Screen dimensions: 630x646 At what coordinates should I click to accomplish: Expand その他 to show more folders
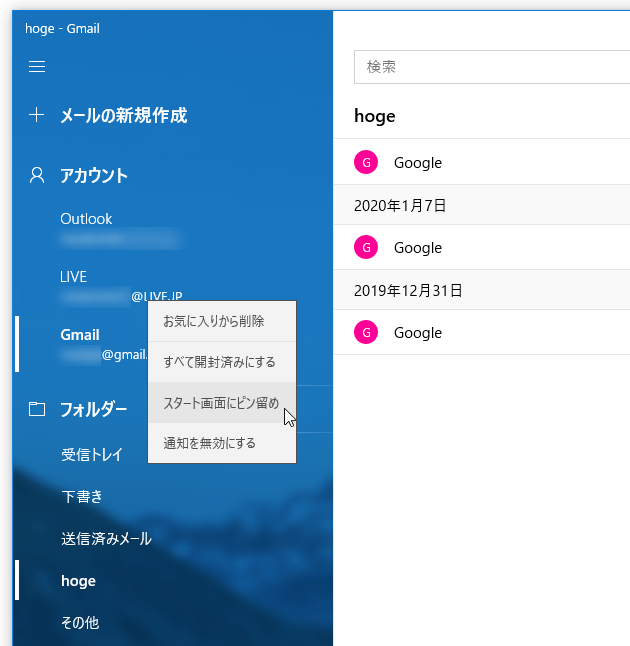point(80,623)
